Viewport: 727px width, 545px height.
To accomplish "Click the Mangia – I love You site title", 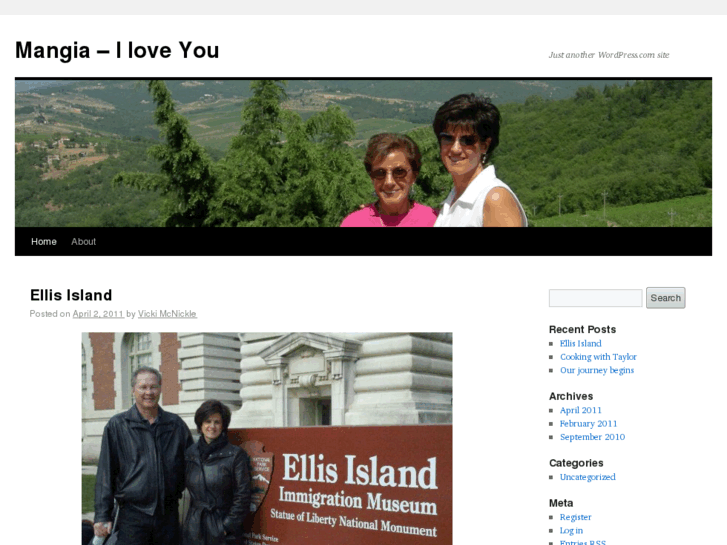I will point(117,50).
